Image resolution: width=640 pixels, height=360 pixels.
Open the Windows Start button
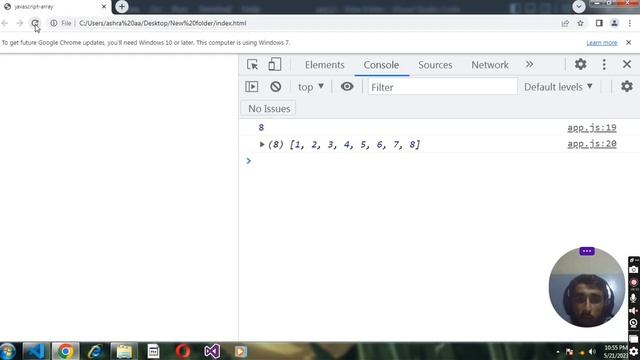click(8, 351)
